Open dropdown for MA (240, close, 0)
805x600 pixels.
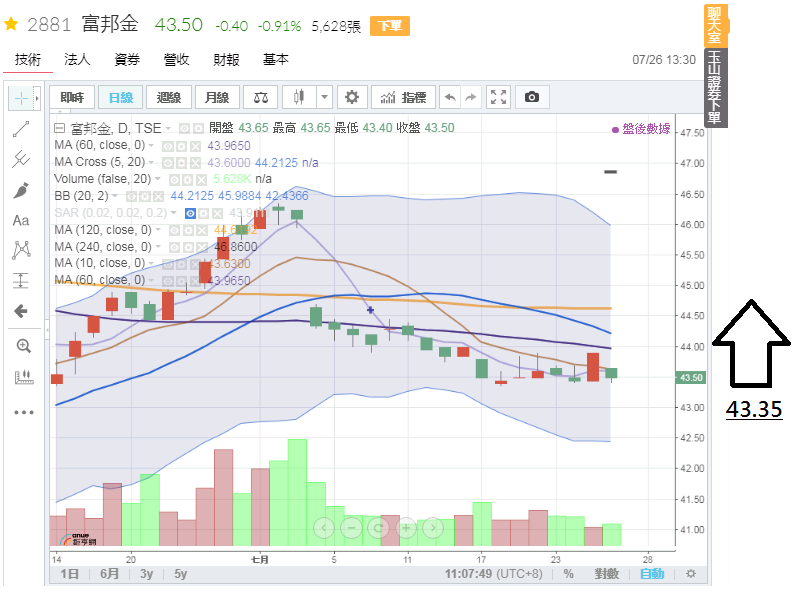(158, 247)
